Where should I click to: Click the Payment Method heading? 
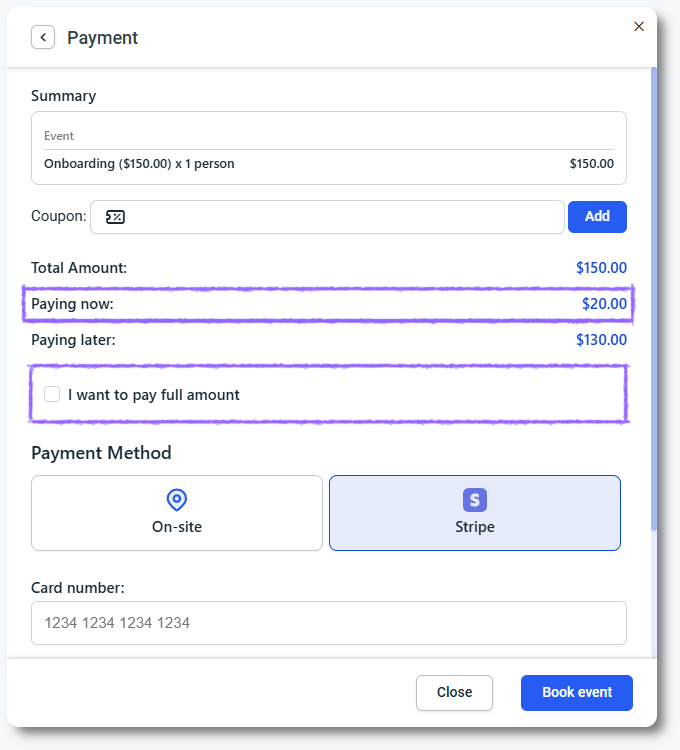[x=101, y=453]
